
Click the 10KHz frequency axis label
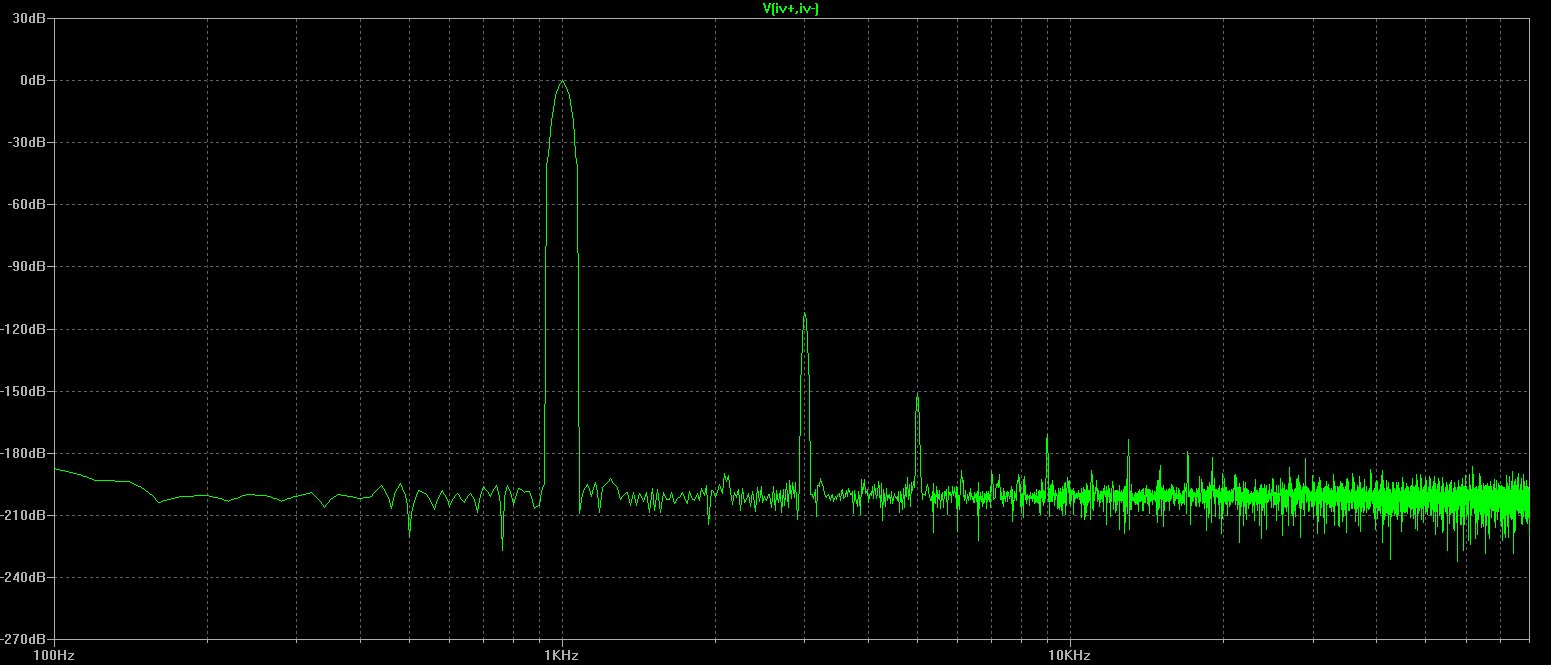[1069, 655]
